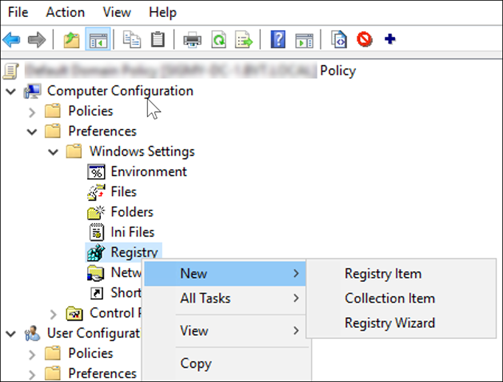Click the Shortcuts arrow icon
Viewport: 503px width, 382px height.
tap(97, 293)
